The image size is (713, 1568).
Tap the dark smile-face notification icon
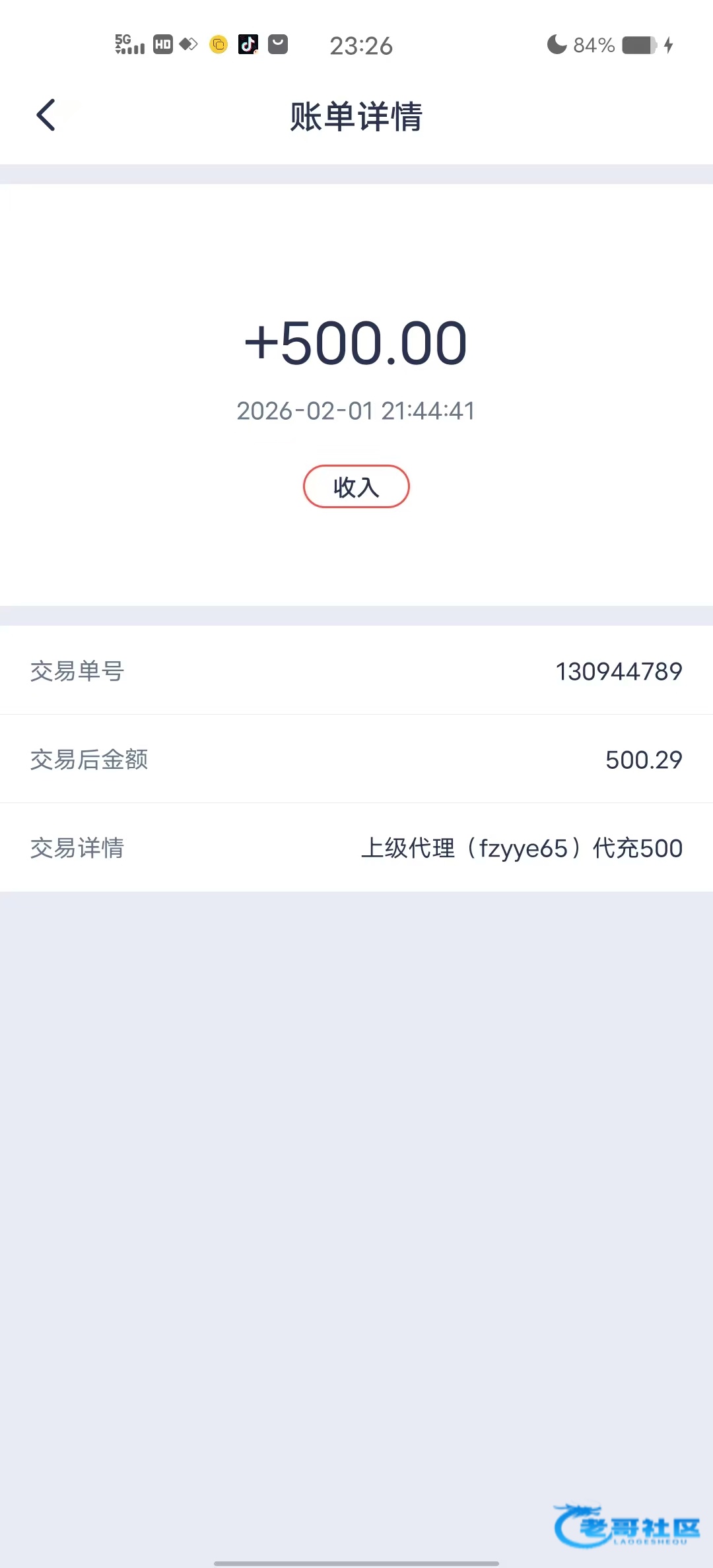click(x=278, y=44)
